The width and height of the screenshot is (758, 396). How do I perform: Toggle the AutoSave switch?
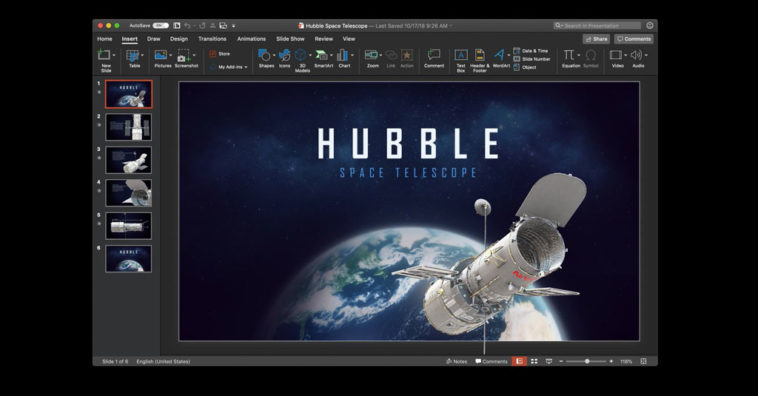pos(160,26)
